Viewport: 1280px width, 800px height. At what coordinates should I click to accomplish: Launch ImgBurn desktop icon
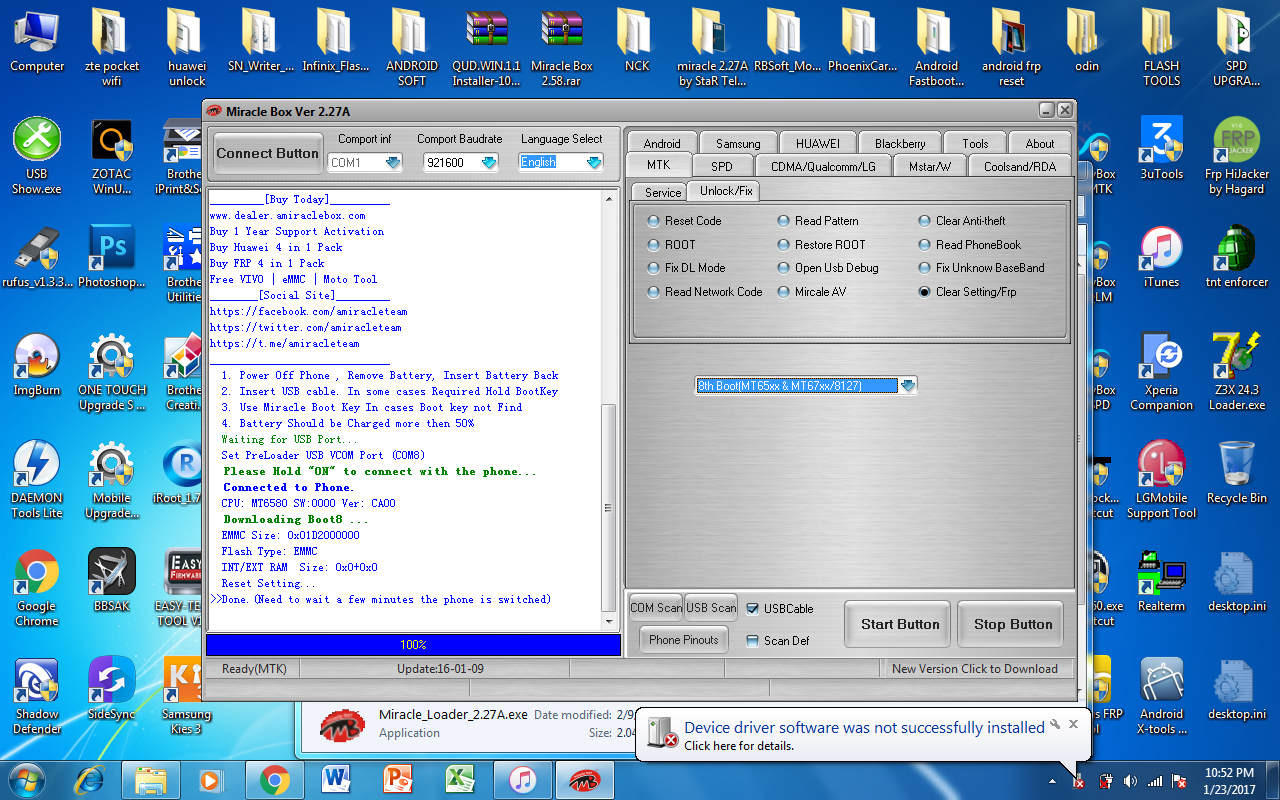click(37, 365)
